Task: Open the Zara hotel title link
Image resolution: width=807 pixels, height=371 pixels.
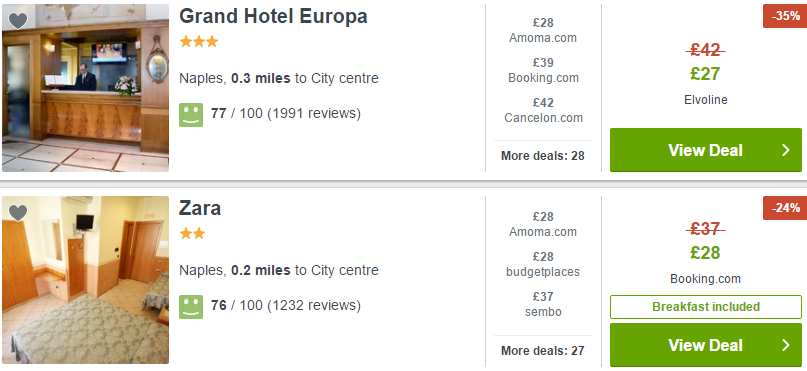Action: coord(200,208)
